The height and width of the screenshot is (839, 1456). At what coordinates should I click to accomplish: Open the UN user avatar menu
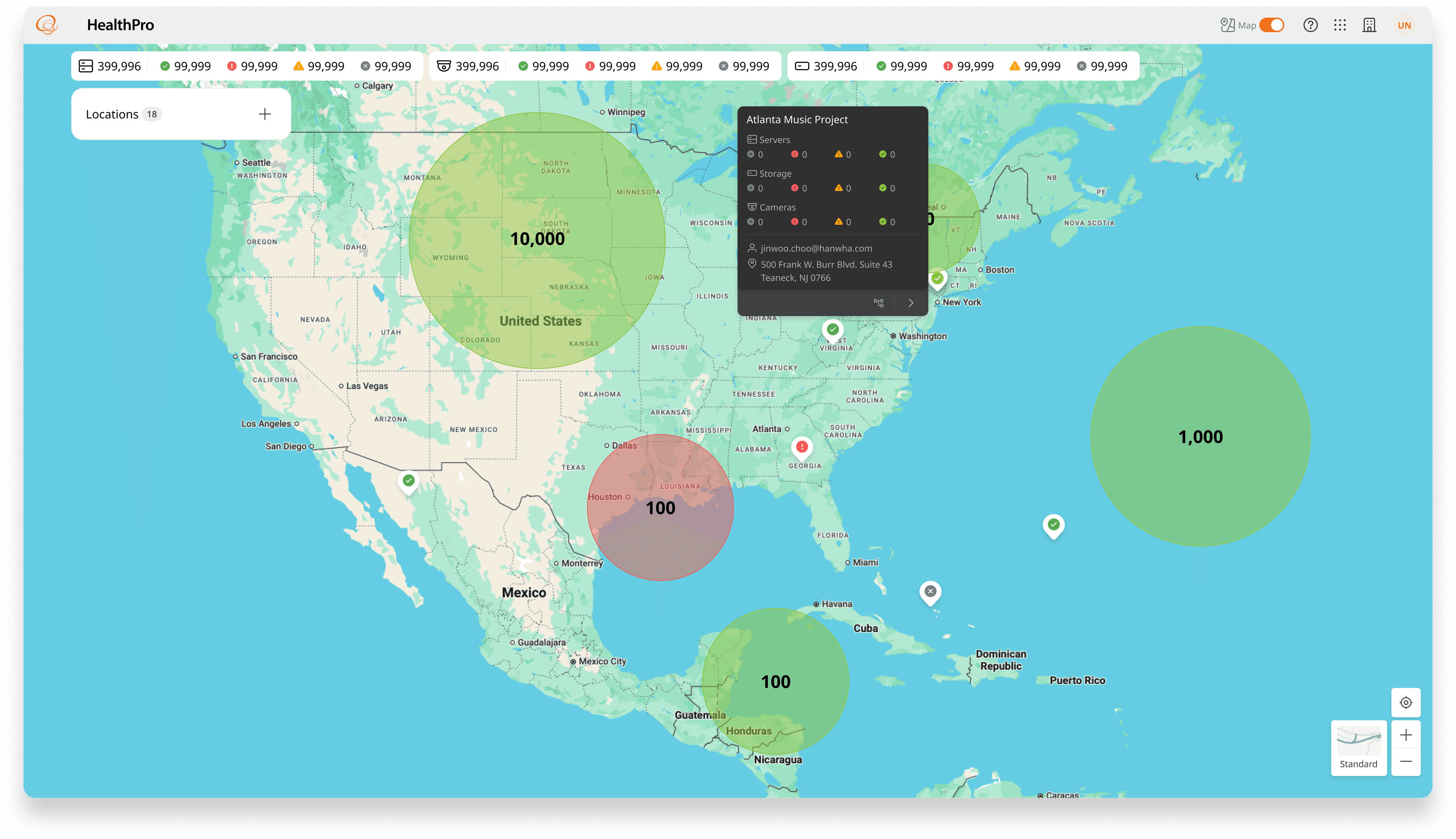[1404, 25]
